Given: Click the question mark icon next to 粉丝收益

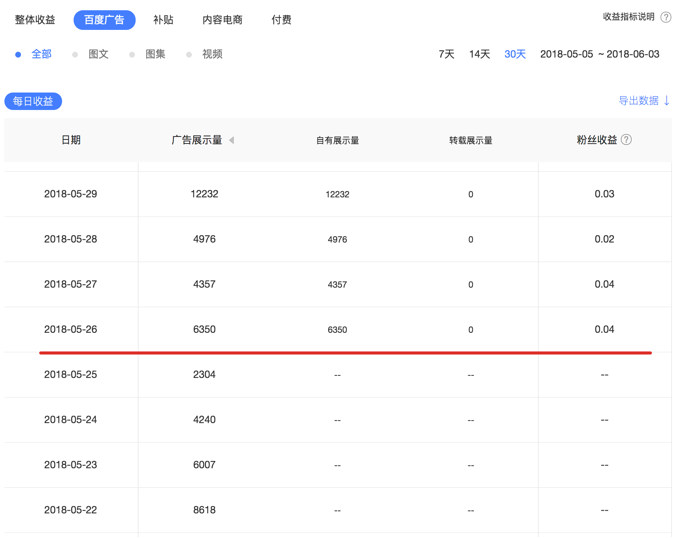Looking at the screenshot, I should (x=626, y=140).
